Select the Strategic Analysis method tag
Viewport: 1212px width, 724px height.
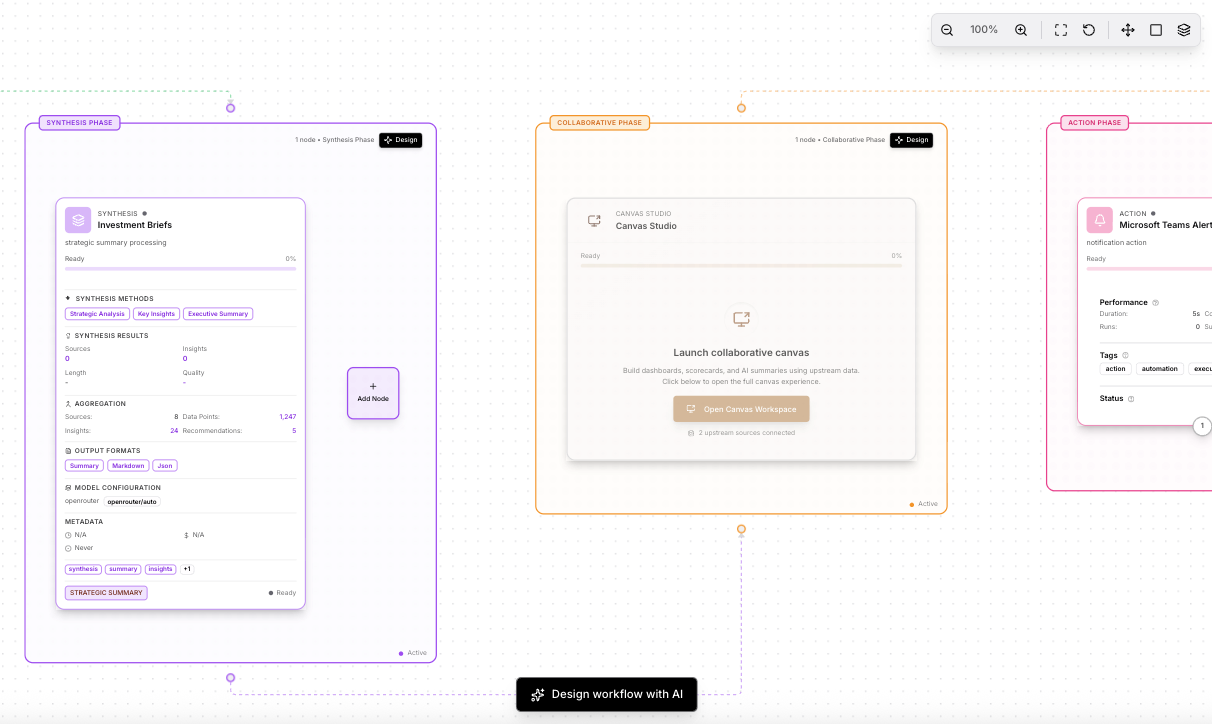pyautogui.click(x=97, y=314)
